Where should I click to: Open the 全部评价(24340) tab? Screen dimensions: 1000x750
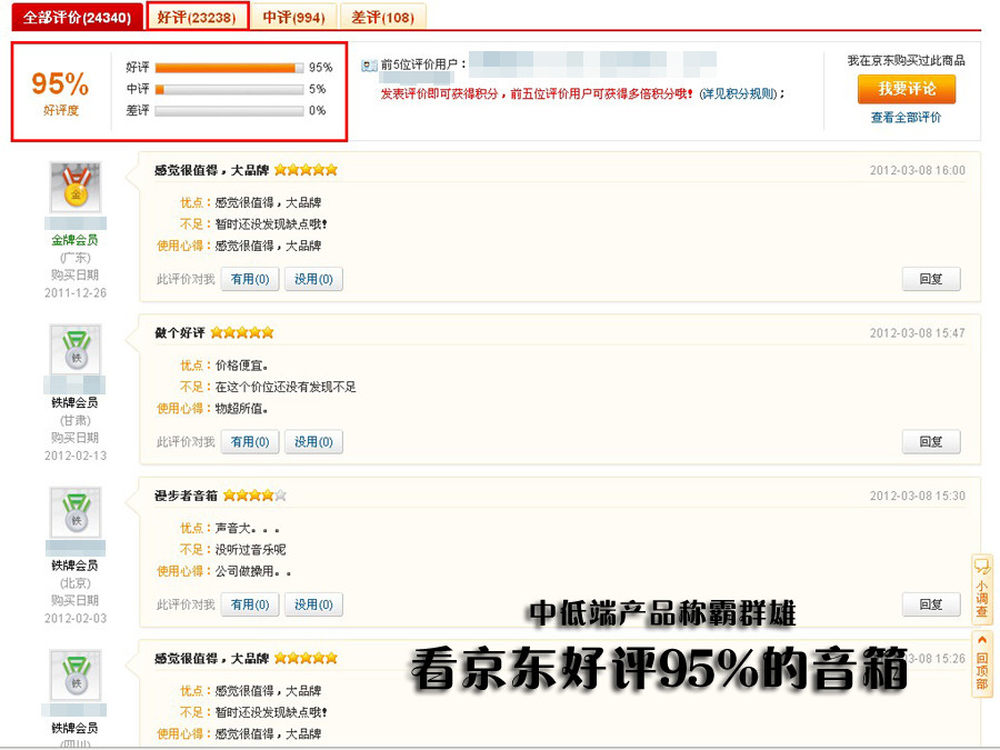pos(77,17)
